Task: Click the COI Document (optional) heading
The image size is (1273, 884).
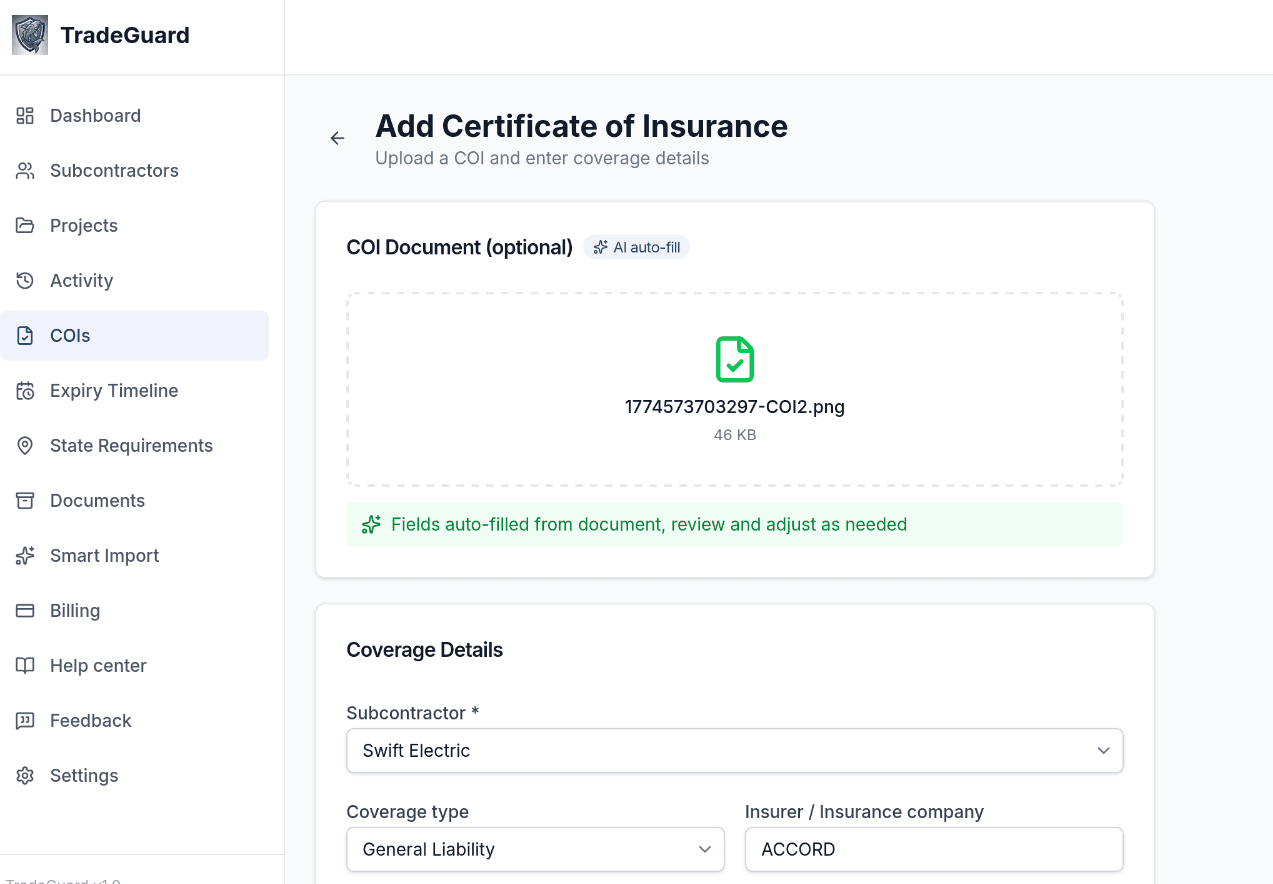Action: tap(460, 247)
